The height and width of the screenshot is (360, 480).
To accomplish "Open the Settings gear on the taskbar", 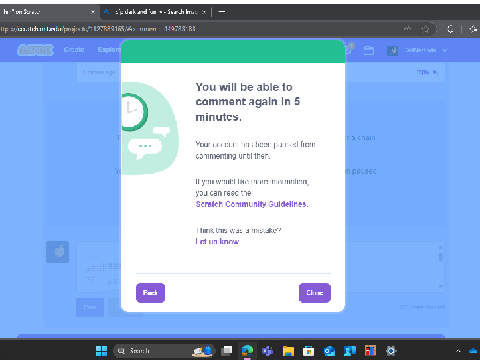I will pyautogui.click(x=391, y=351).
